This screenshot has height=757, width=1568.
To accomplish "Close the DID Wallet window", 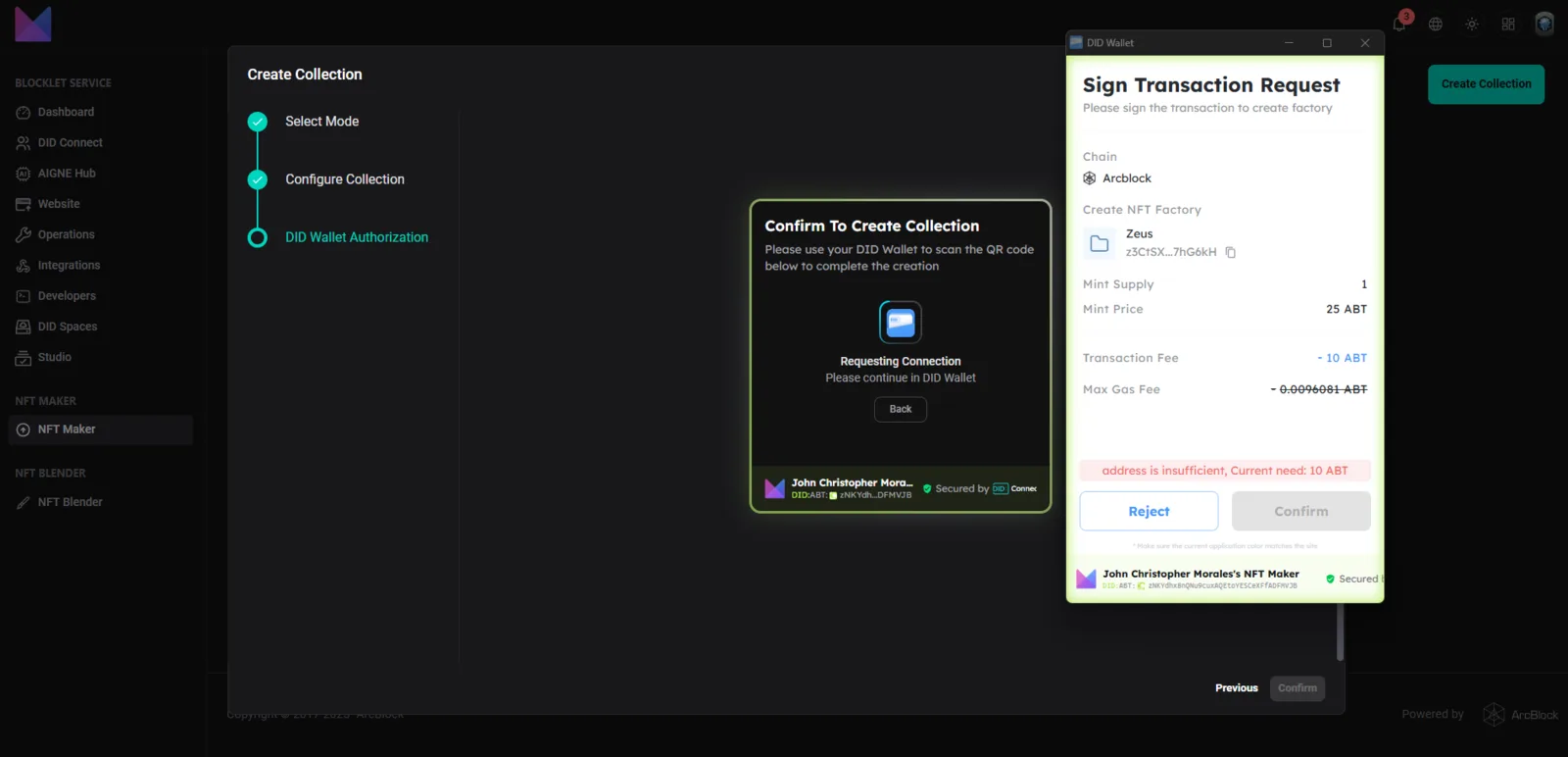I will click(x=1365, y=42).
